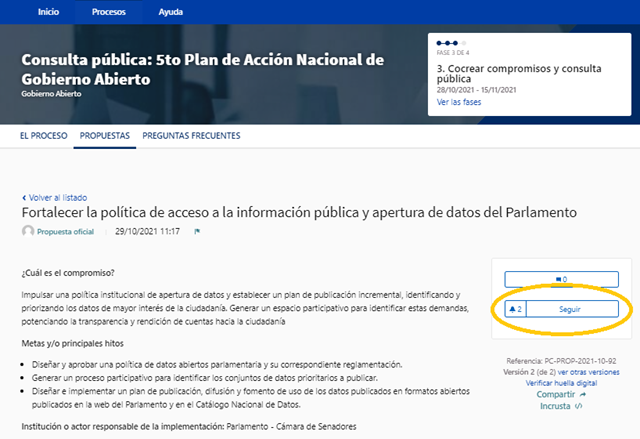Click the proposal title about Parlamento
Screen dimensions: 640x439
(299, 213)
